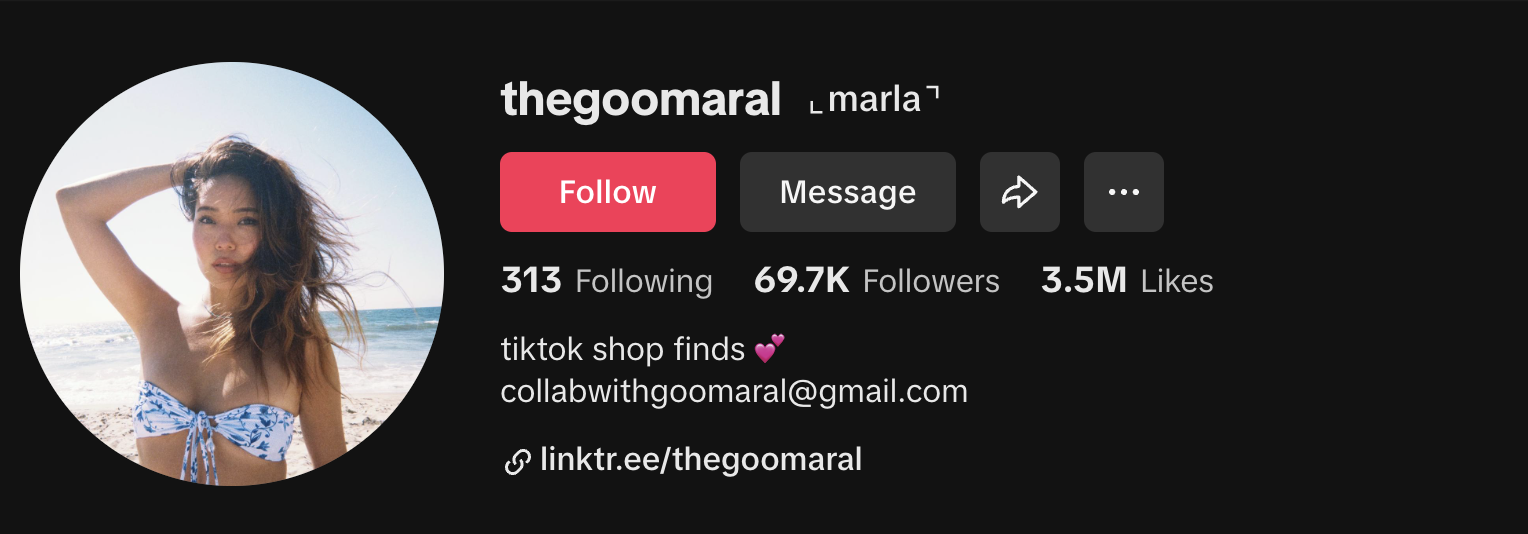The width and height of the screenshot is (1528, 534).
Task: Click the collabwithgoomaral@gmail.com email address
Action: (x=734, y=391)
